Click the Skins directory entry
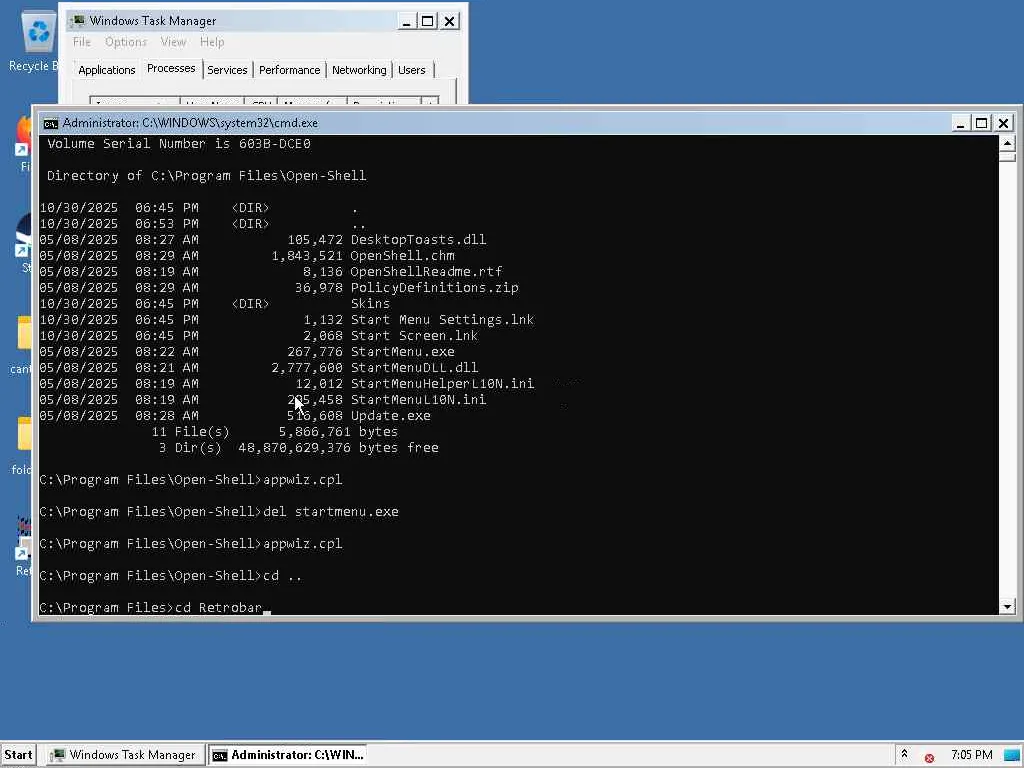The image size is (1024, 768). click(370, 304)
